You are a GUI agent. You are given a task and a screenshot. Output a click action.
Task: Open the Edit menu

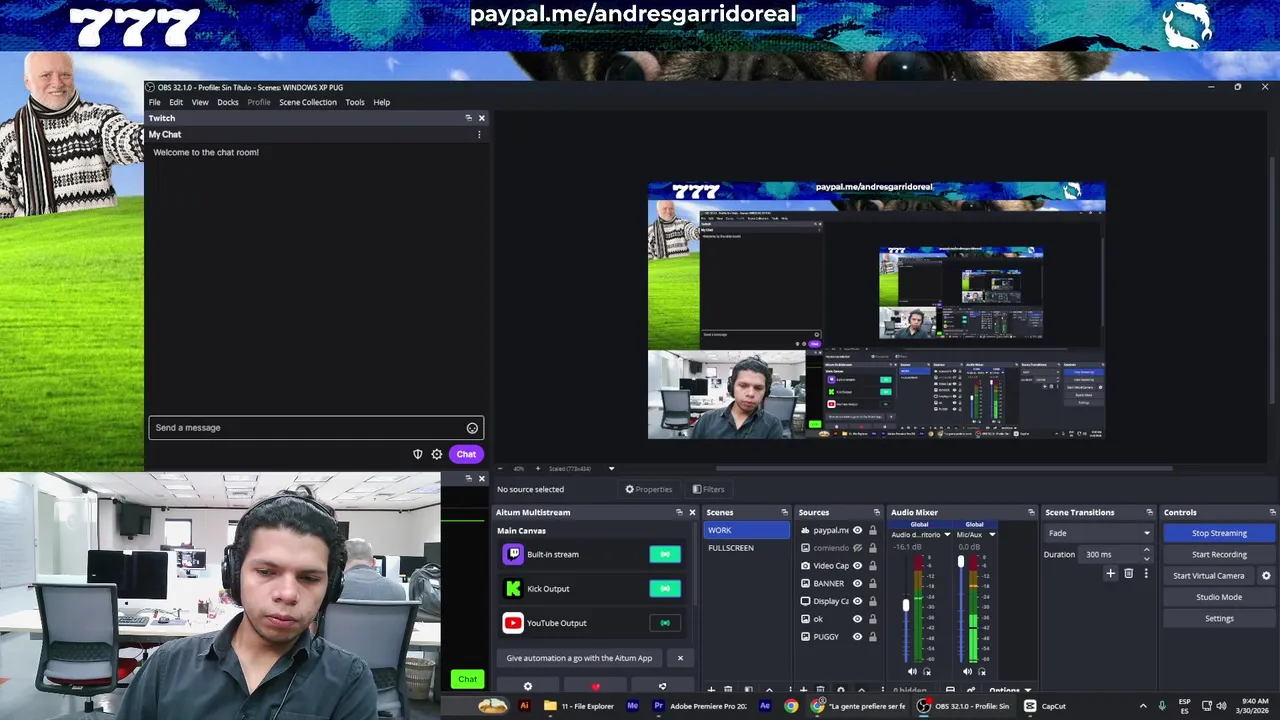coord(176,102)
